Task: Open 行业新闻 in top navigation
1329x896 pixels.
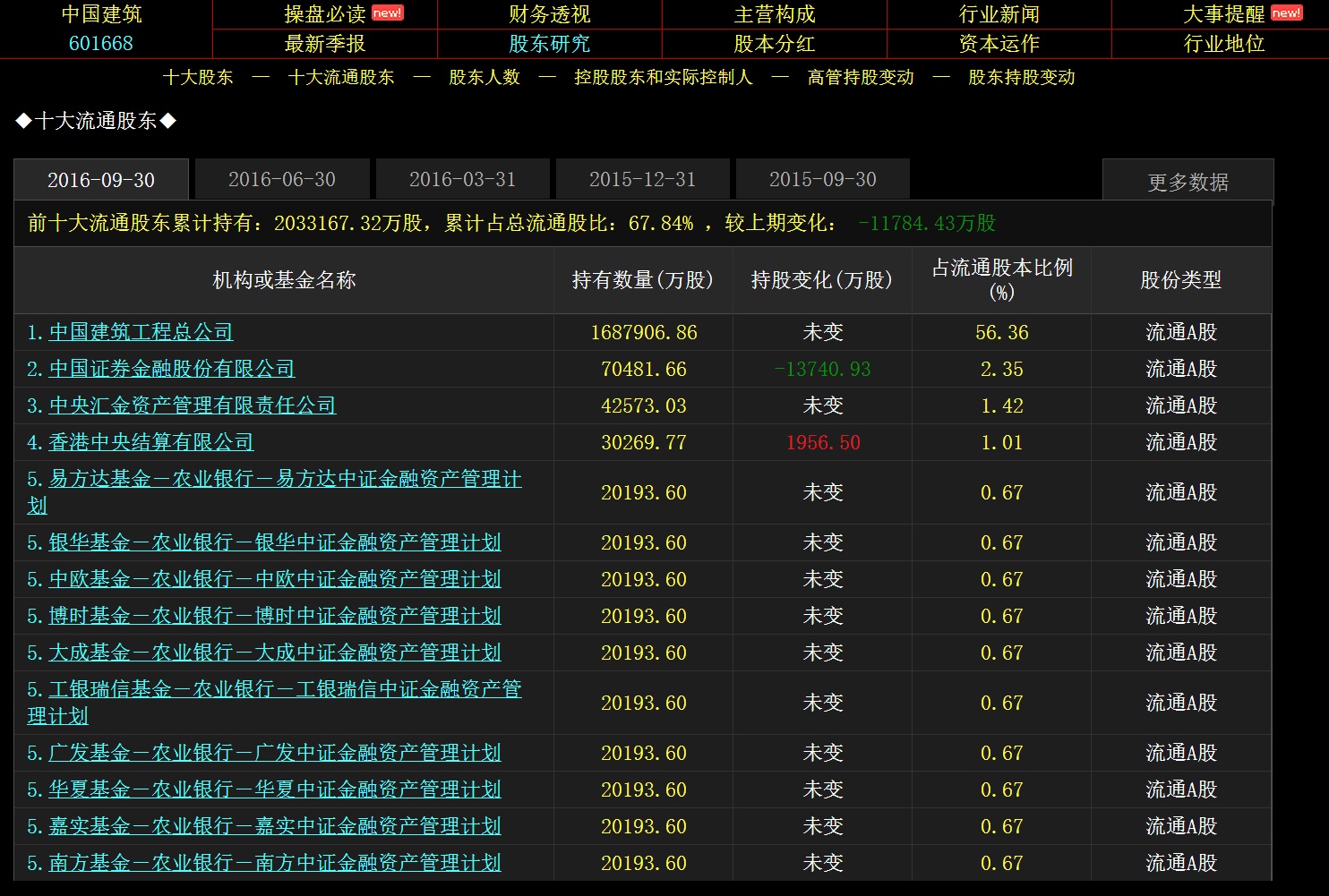Action: click(x=999, y=14)
